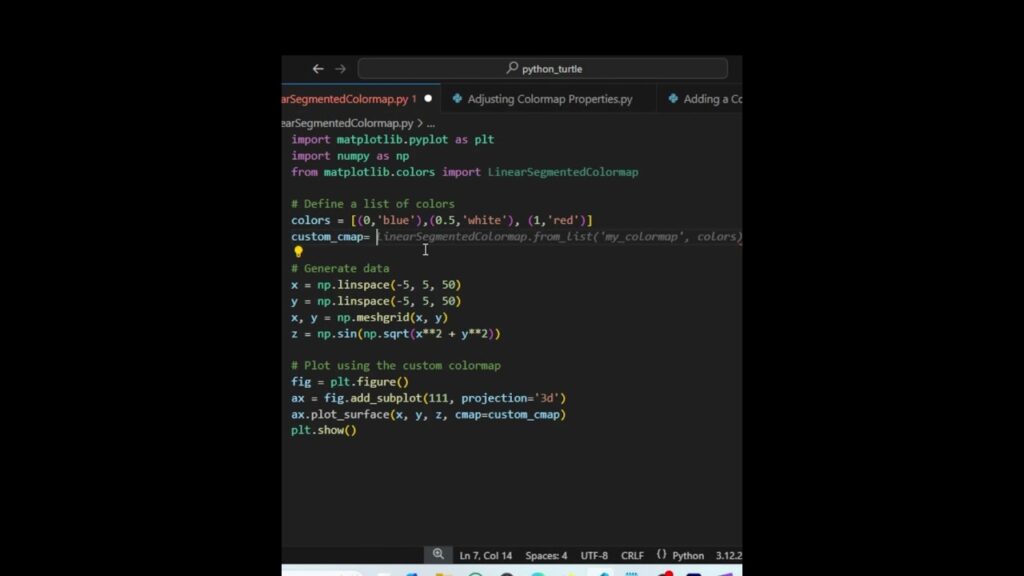Go back with the left arrow
Viewport: 1024px width, 576px height.
coord(318,69)
